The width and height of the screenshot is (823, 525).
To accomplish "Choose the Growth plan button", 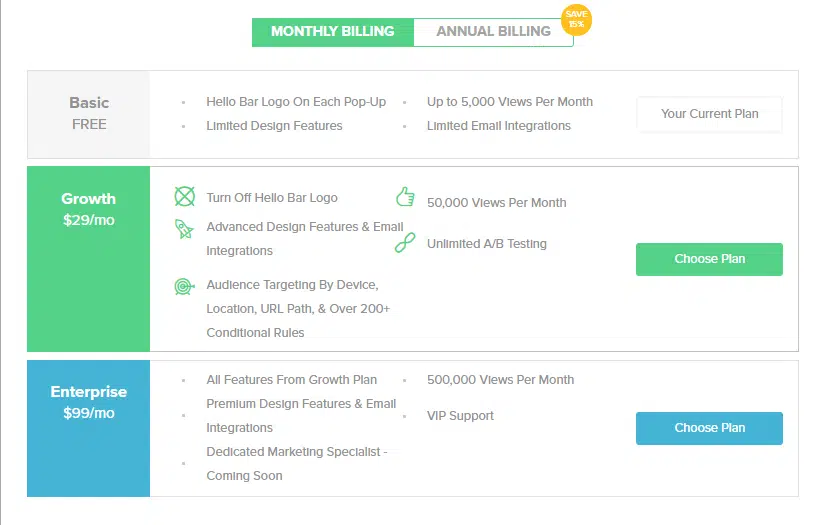I will tap(709, 259).
